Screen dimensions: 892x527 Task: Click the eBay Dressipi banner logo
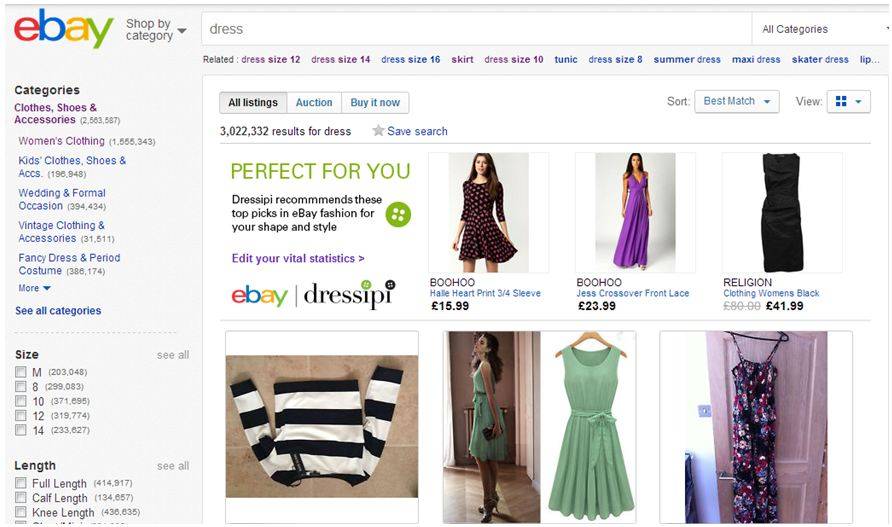[313, 294]
